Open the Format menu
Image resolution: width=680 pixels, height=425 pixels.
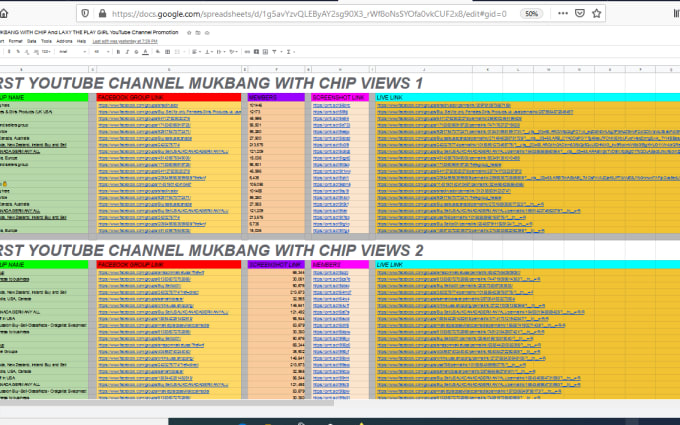13,41
